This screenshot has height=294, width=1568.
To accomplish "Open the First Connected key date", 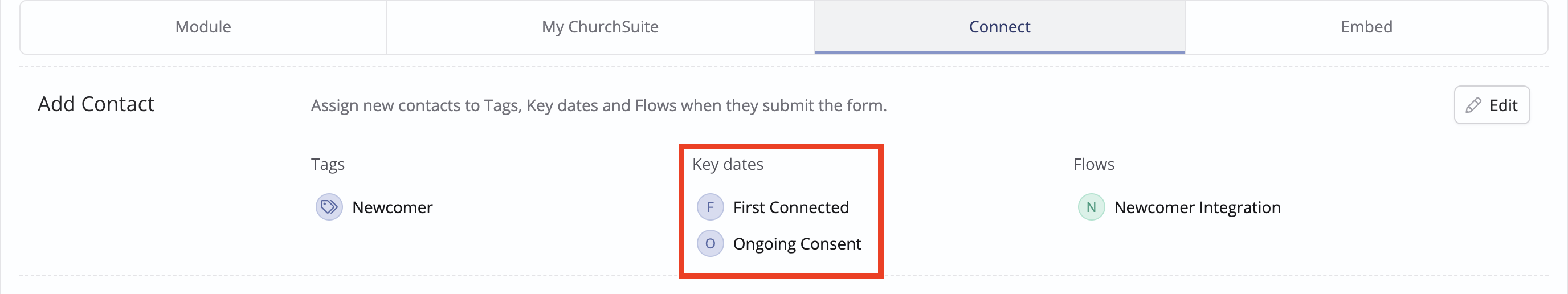I will pyautogui.click(x=791, y=207).
